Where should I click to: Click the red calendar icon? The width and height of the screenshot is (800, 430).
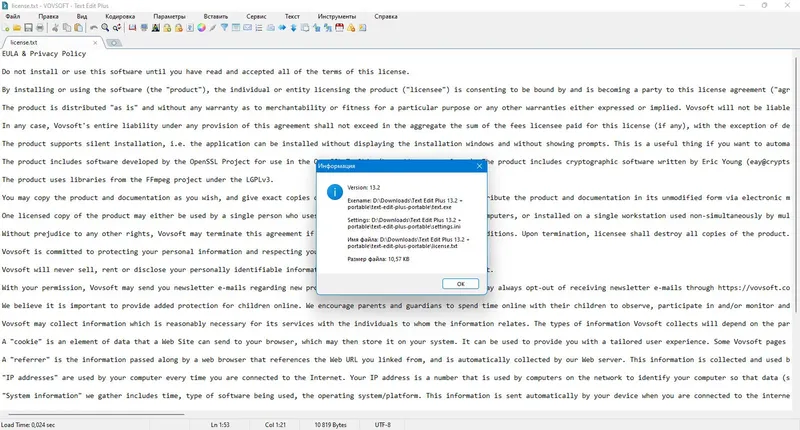pos(339,28)
